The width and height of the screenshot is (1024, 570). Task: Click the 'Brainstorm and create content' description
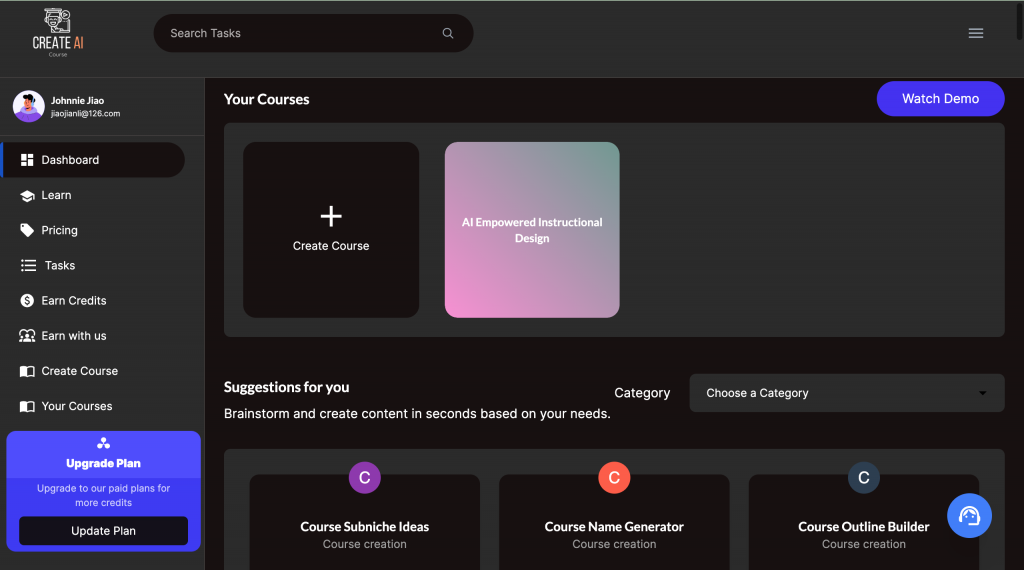(x=417, y=414)
